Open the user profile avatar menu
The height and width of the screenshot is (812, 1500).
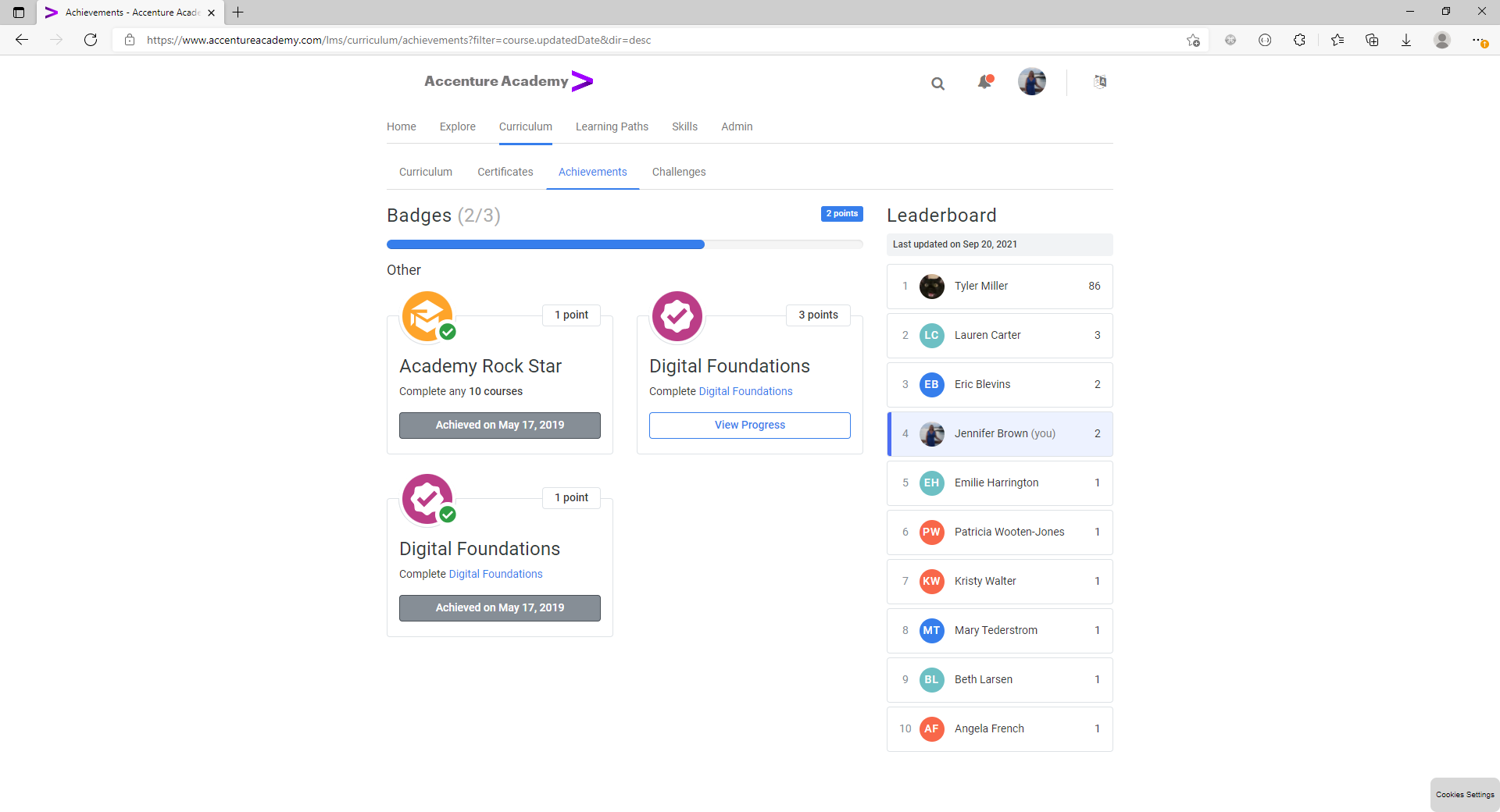click(1031, 81)
